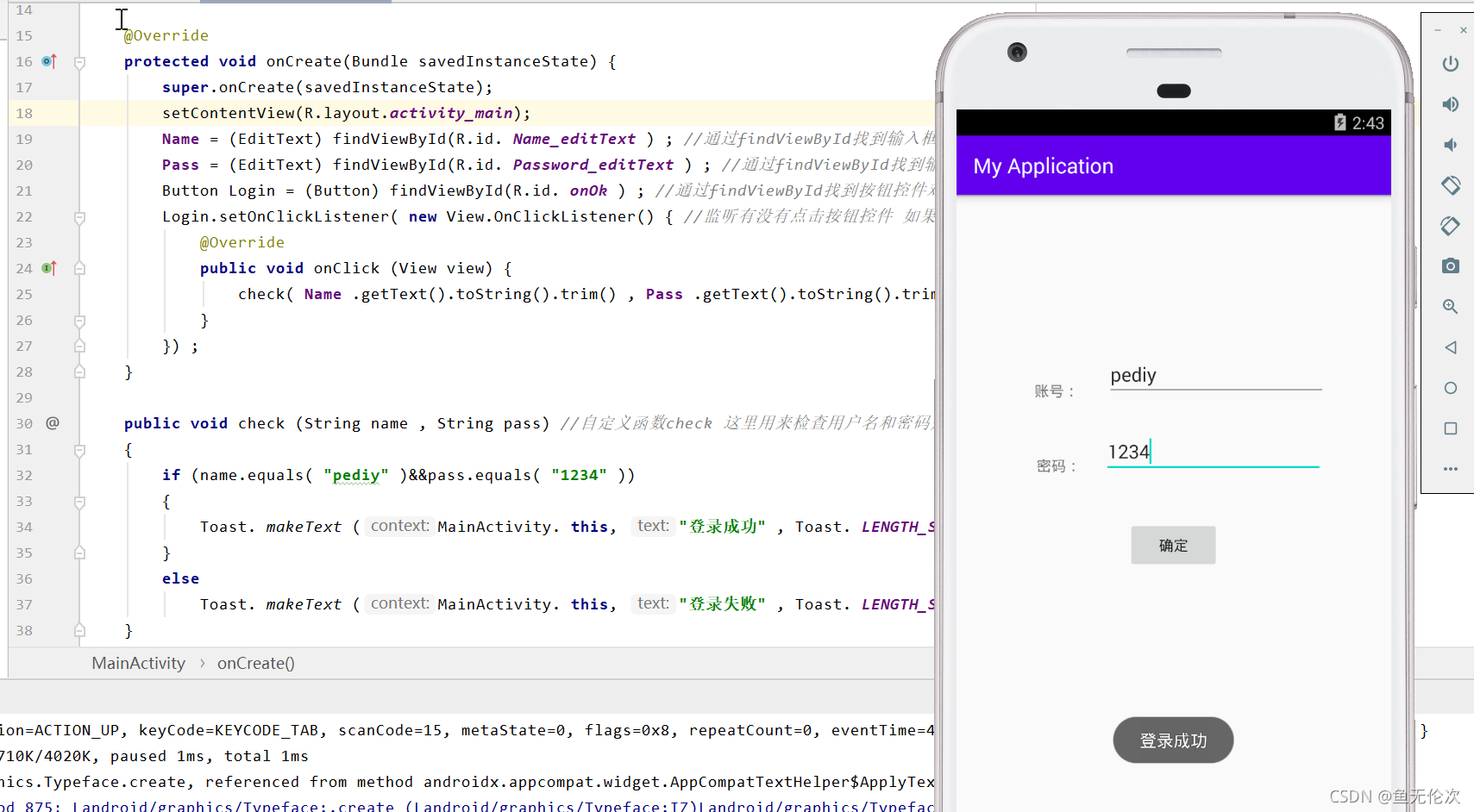This screenshot has width=1474, height=812.
Task: Click super keyword on line 17
Action: [185, 87]
